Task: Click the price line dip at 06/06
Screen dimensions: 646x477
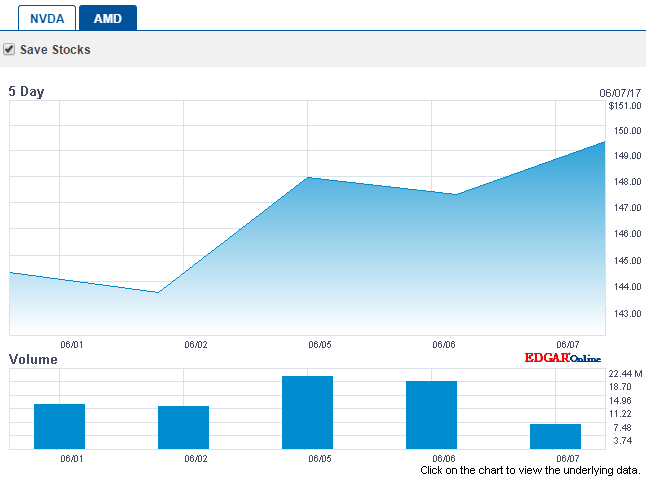Action: pyautogui.click(x=456, y=194)
